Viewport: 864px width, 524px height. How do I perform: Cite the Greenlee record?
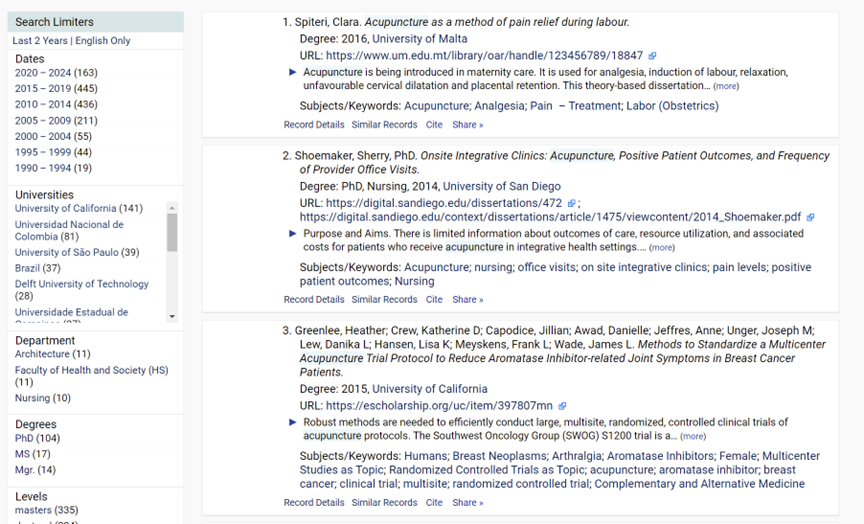point(434,503)
